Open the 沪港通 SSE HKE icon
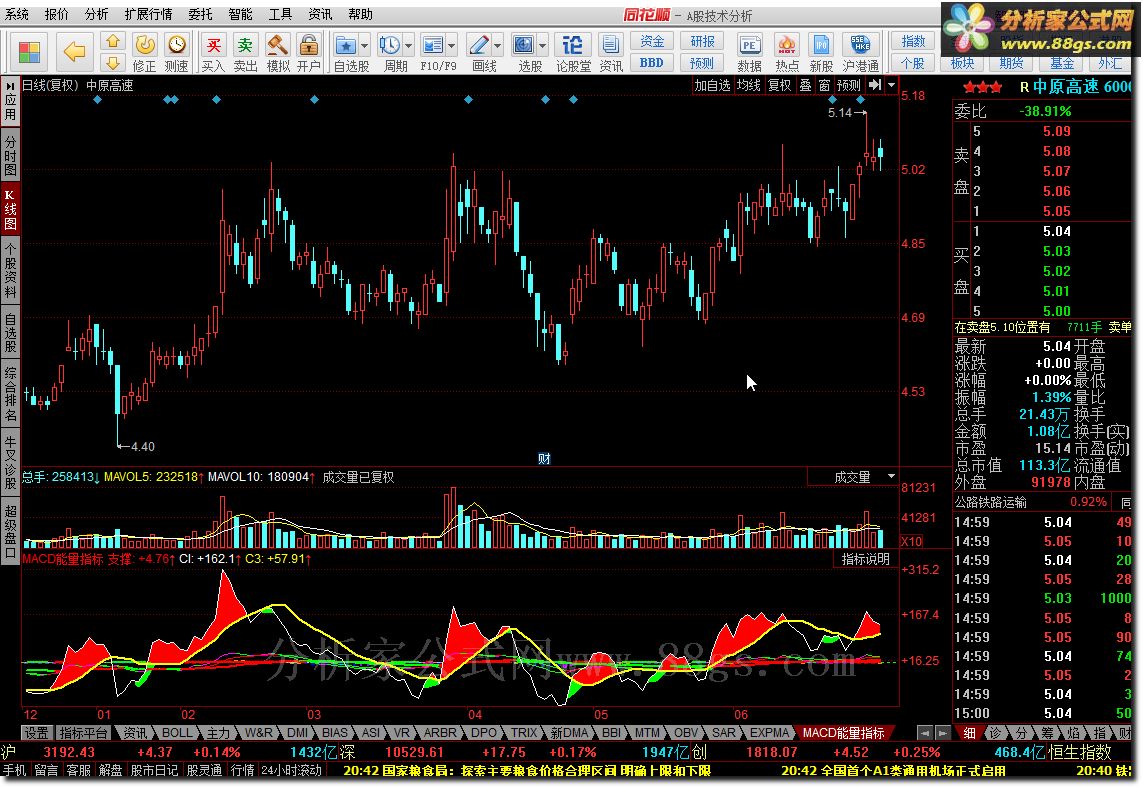 860,52
